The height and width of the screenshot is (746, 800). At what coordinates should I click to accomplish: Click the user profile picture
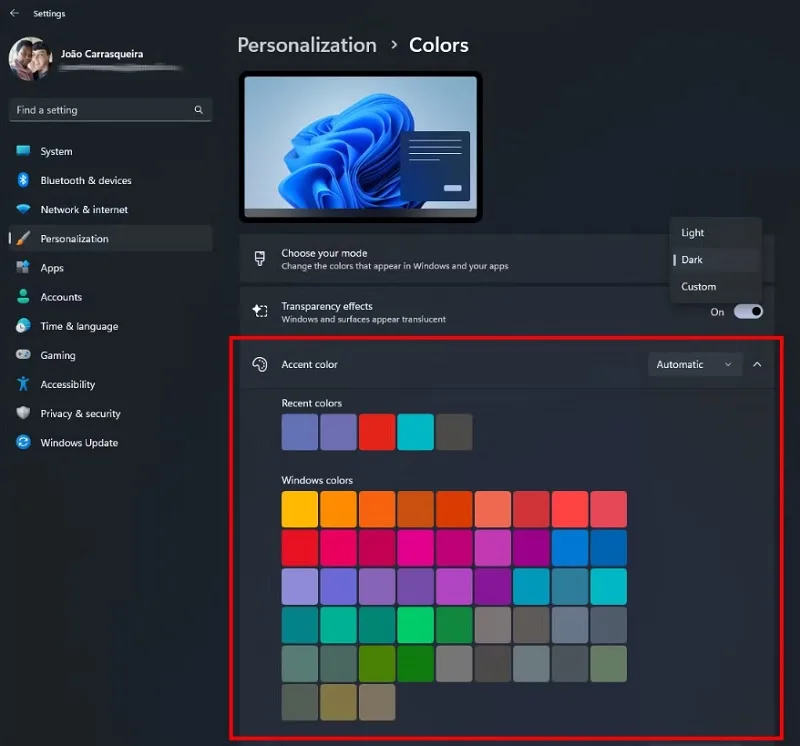[x=31, y=59]
